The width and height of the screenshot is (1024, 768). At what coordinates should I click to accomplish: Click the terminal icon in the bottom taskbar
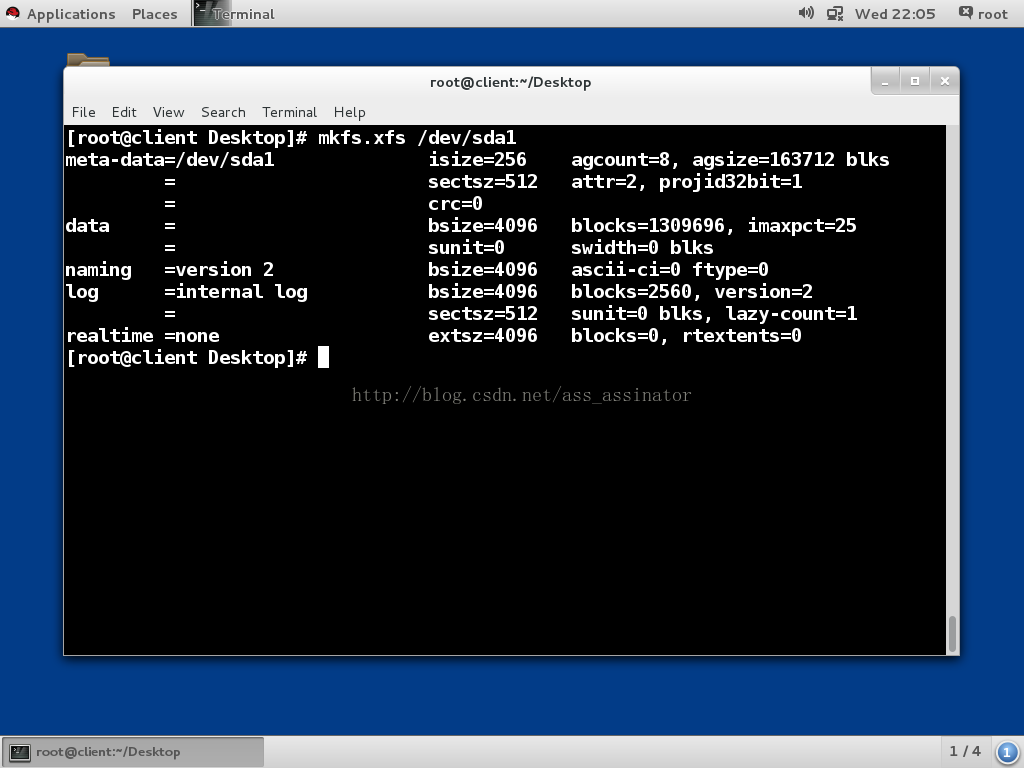pos(20,752)
